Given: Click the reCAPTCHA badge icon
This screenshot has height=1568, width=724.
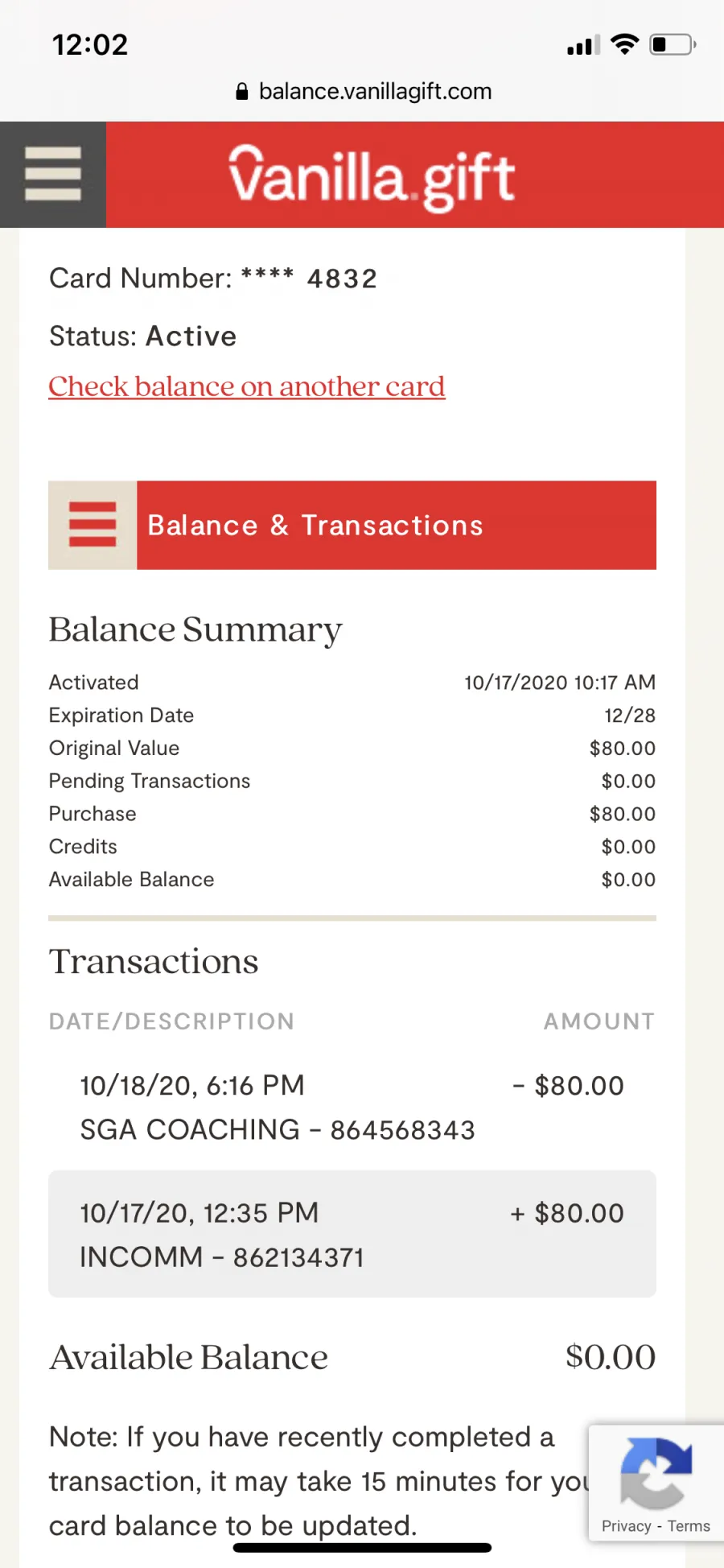Looking at the screenshot, I should 656,1473.
